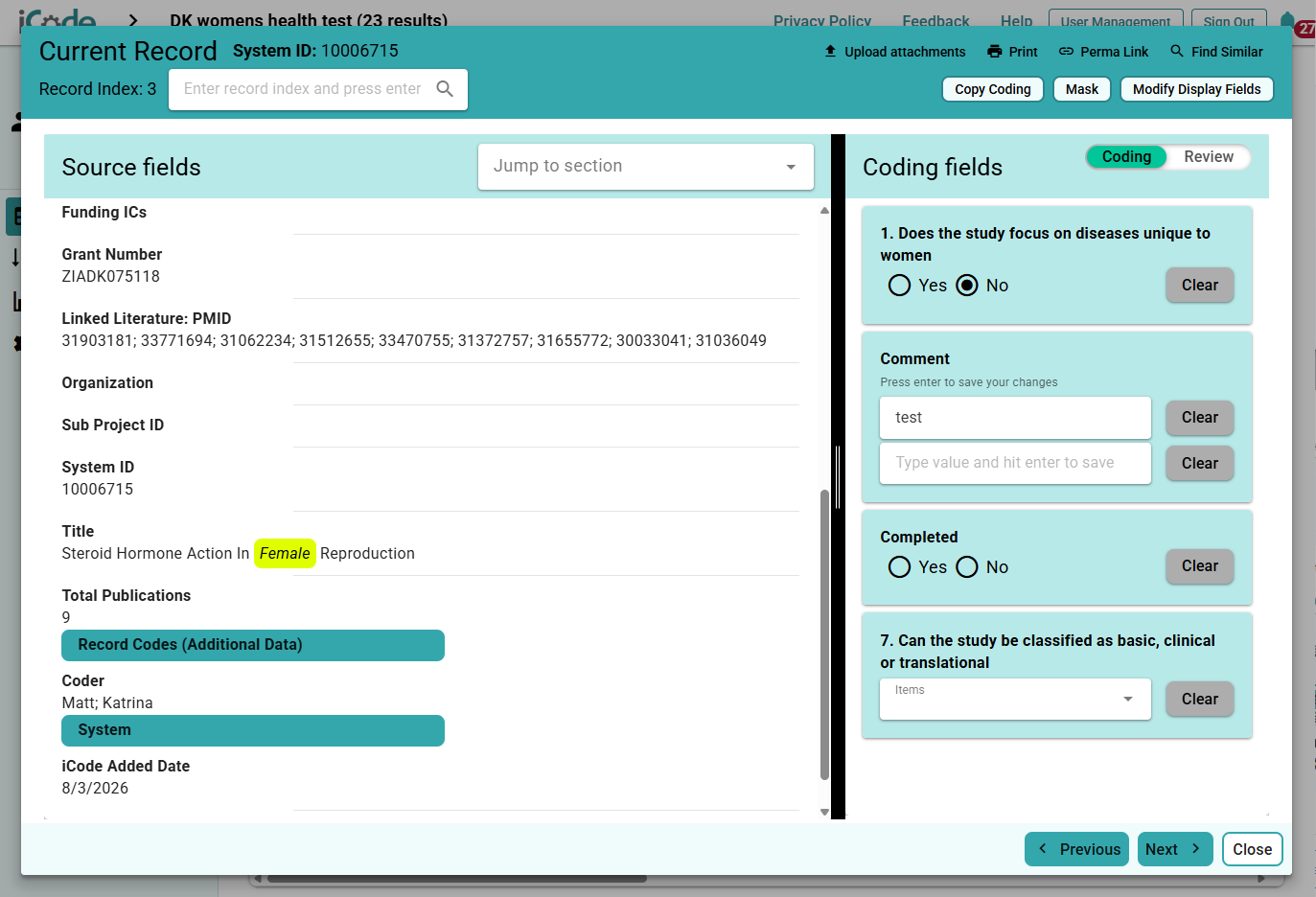Image resolution: width=1316 pixels, height=897 pixels.
Task: Clear the question 7 classification
Action: pyautogui.click(x=1199, y=700)
